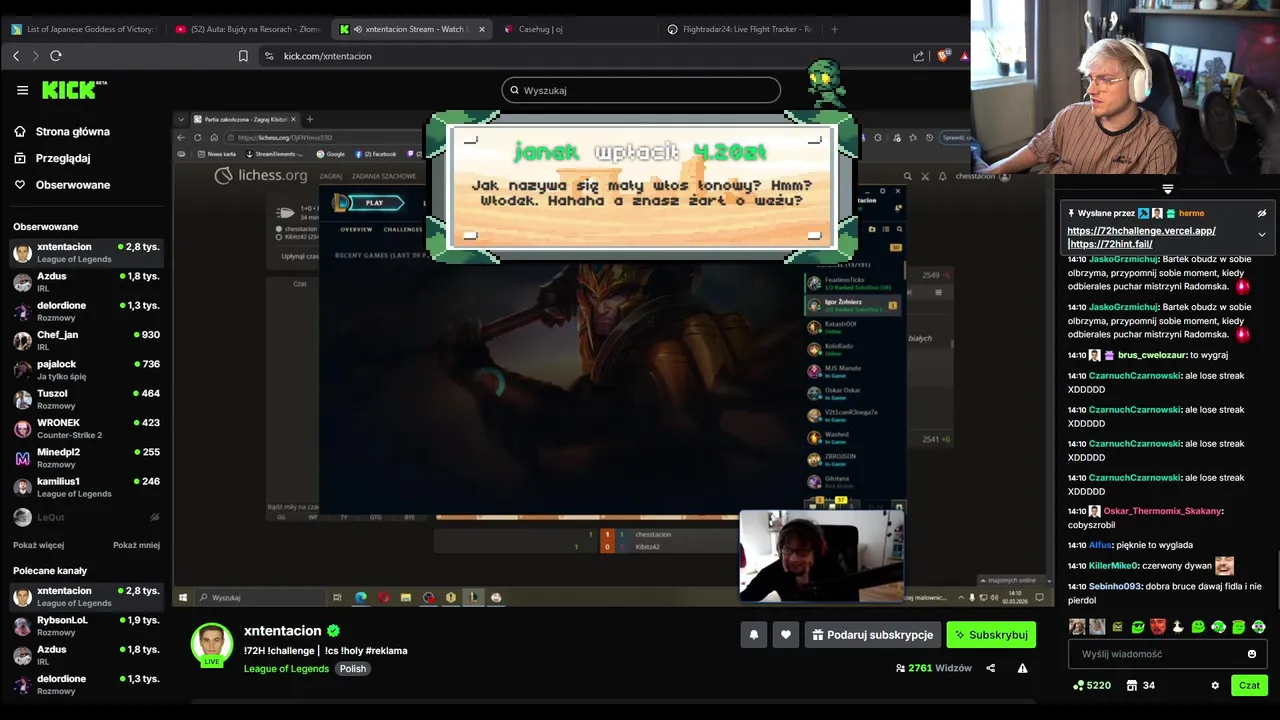Switch to Casehug browser tab
The width and height of the screenshot is (1280, 720).
pyautogui.click(x=575, y=29)
